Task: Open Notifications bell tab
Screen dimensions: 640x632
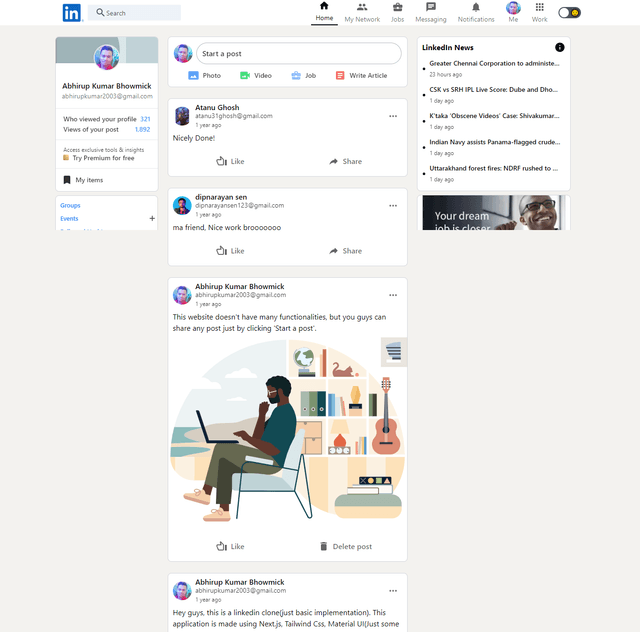Action: pyautogui.click(x=476, y=13)
